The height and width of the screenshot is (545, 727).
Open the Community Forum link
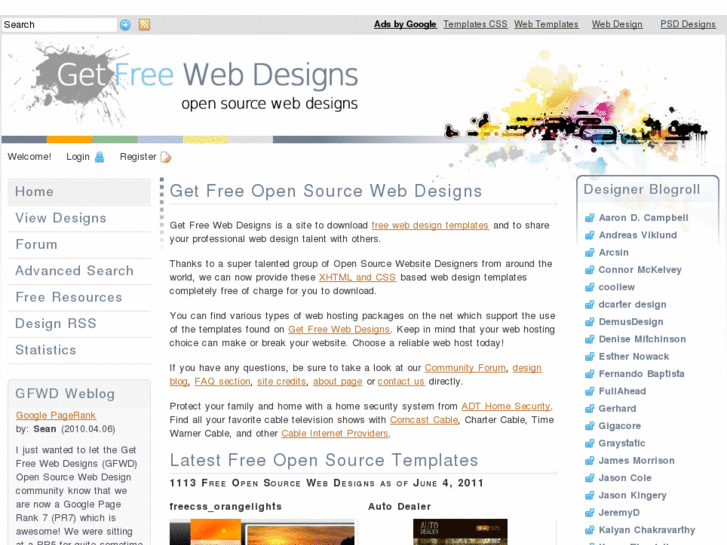pos(465,368)
